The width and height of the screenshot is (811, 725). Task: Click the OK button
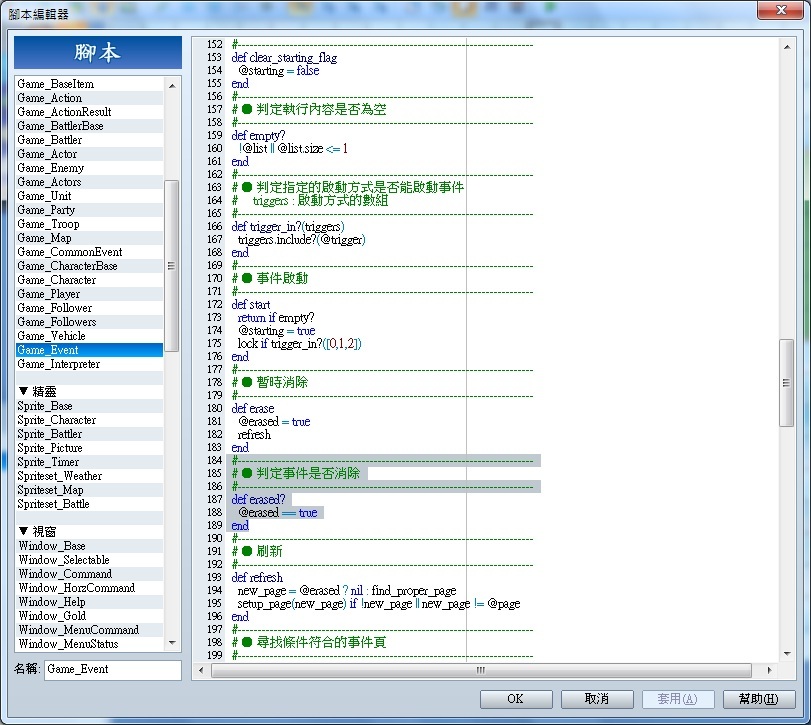point(516,699)
